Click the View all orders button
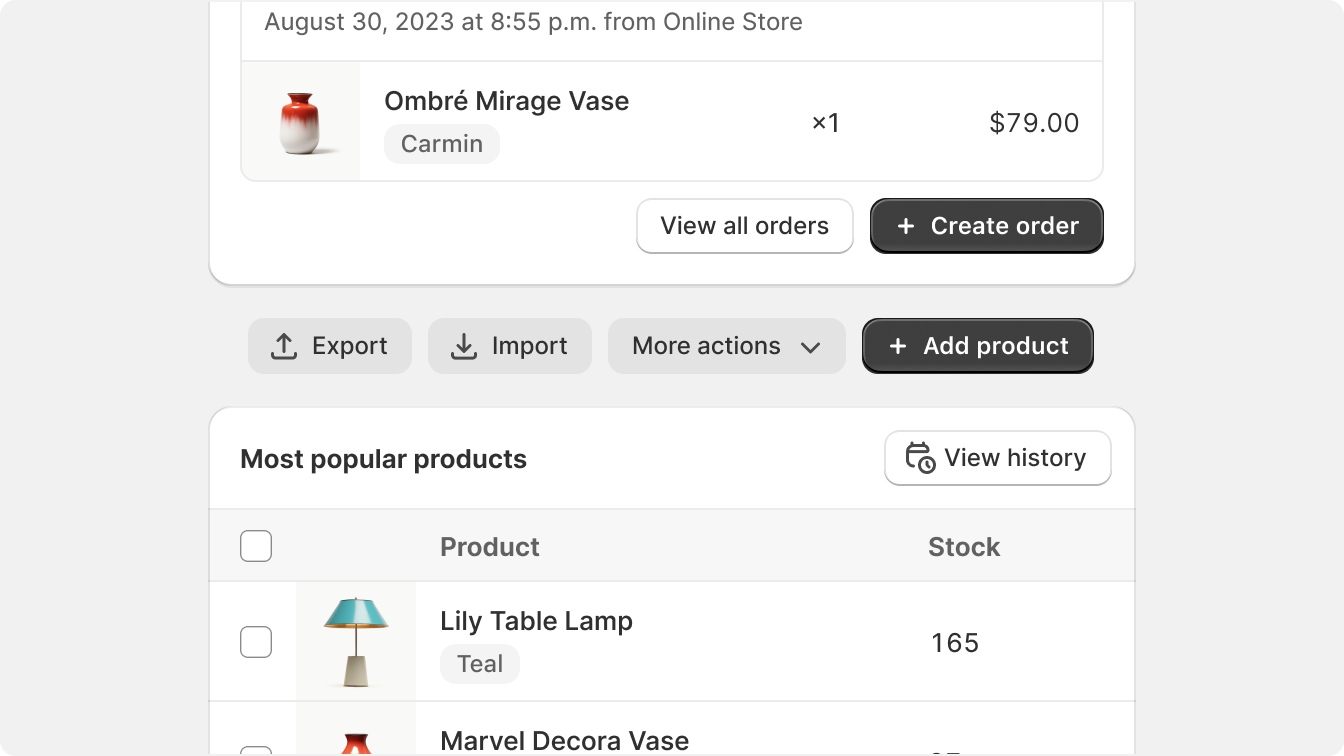 tap(745, 226)
